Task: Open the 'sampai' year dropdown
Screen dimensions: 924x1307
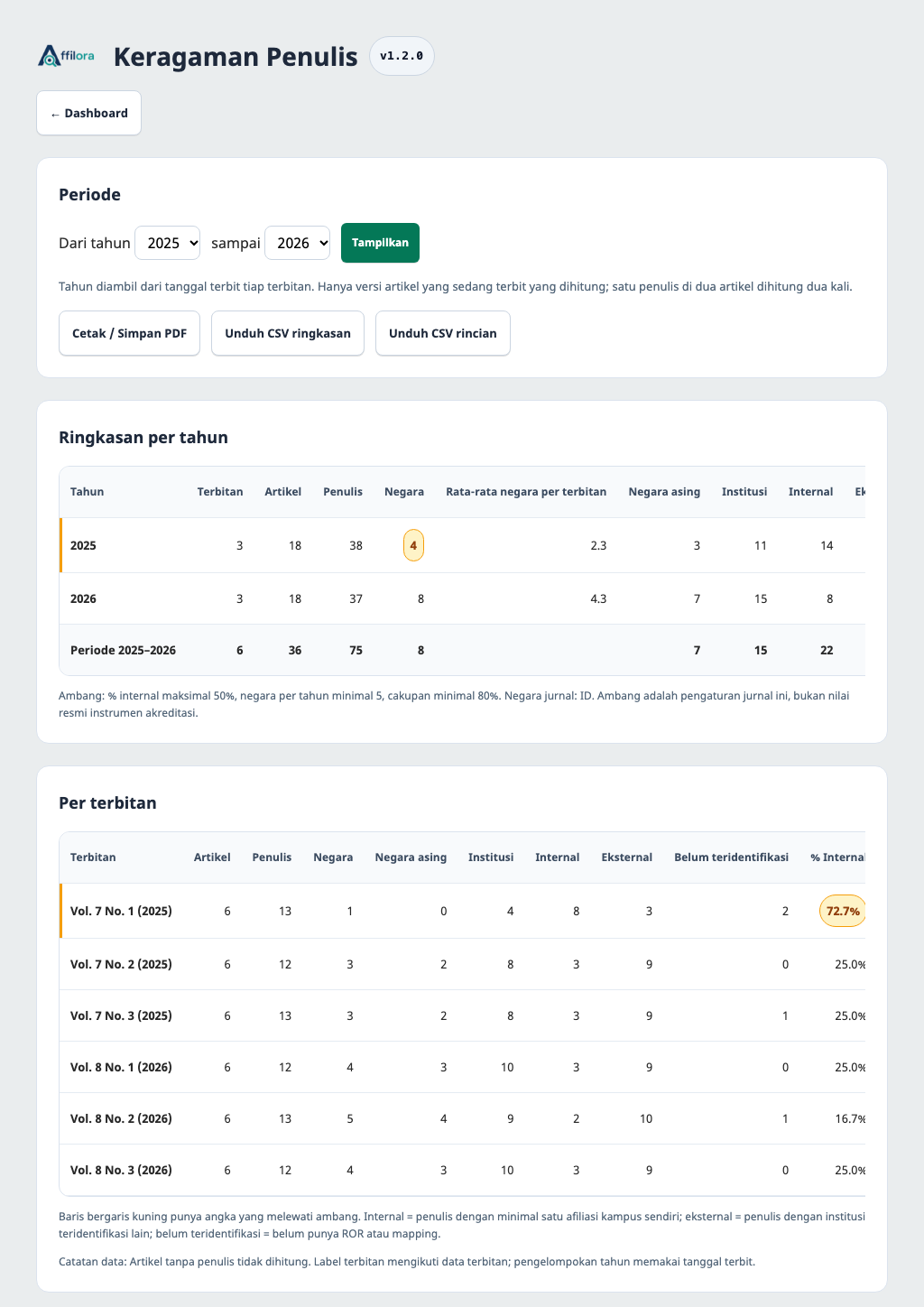Action: 297,243
